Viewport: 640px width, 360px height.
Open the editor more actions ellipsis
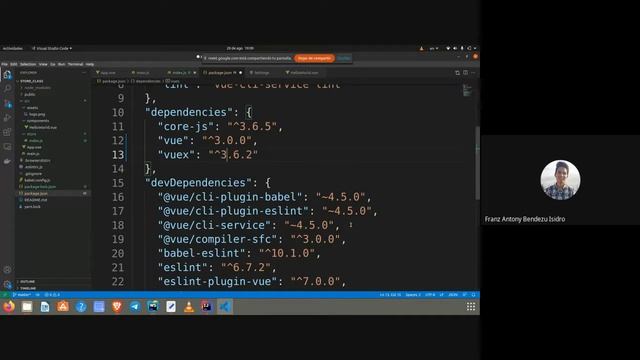(473, 73)
